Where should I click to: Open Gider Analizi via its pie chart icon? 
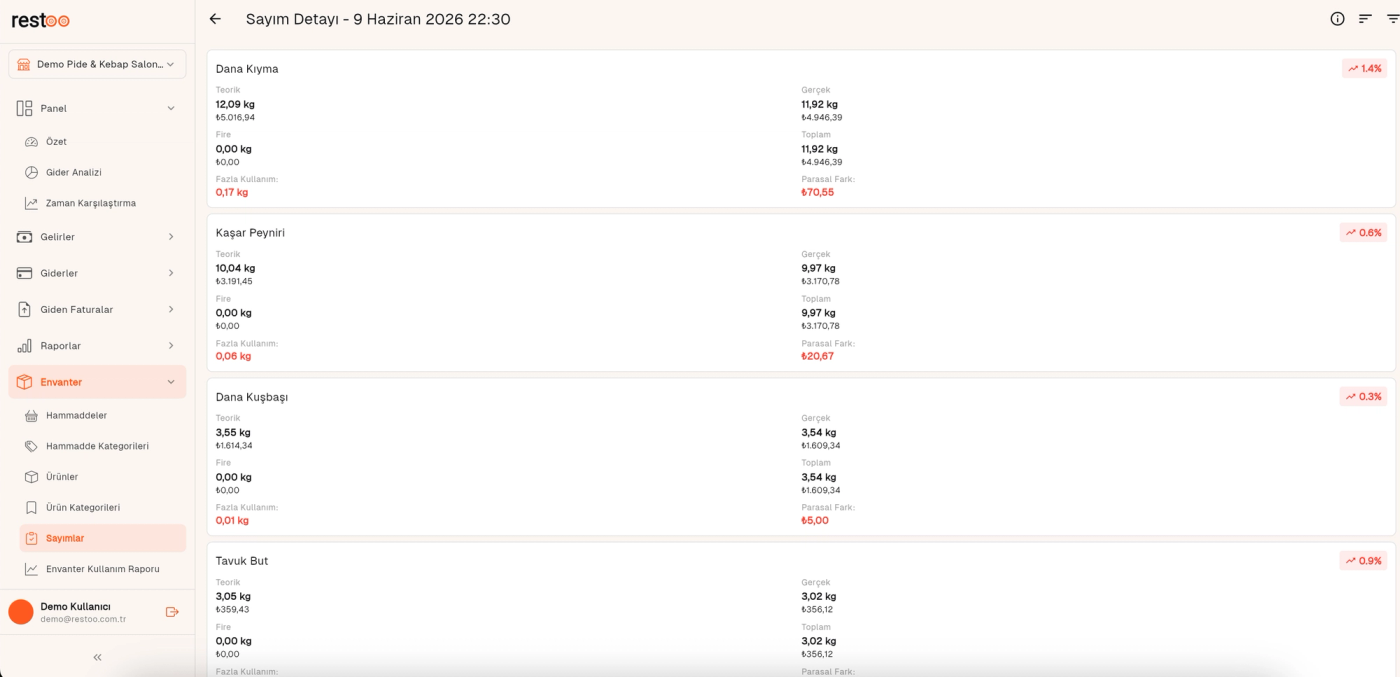31,172
